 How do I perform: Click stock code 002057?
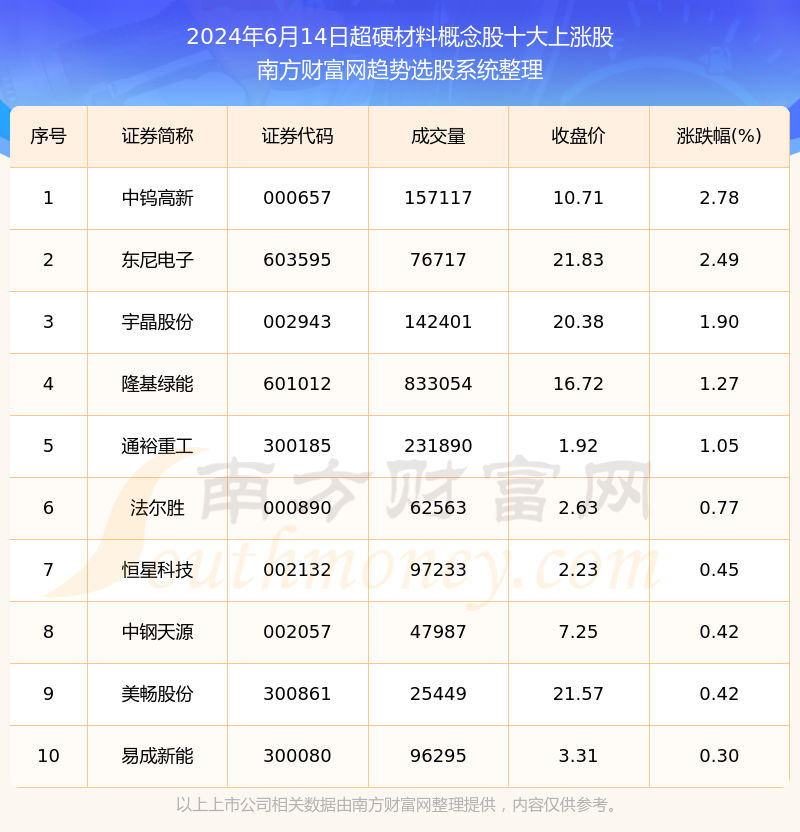297,632
